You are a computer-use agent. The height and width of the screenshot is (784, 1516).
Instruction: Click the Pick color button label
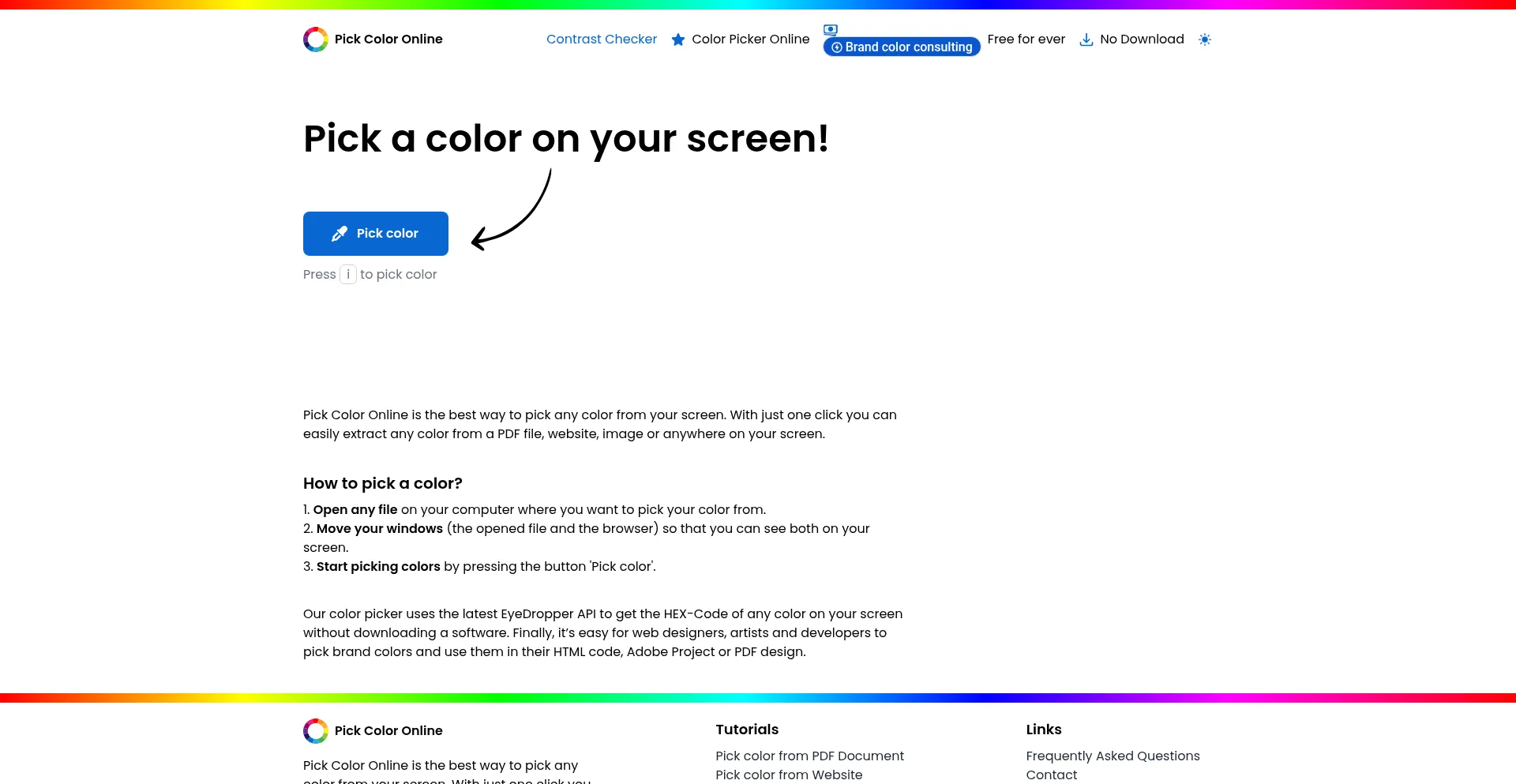coord(387,234)
